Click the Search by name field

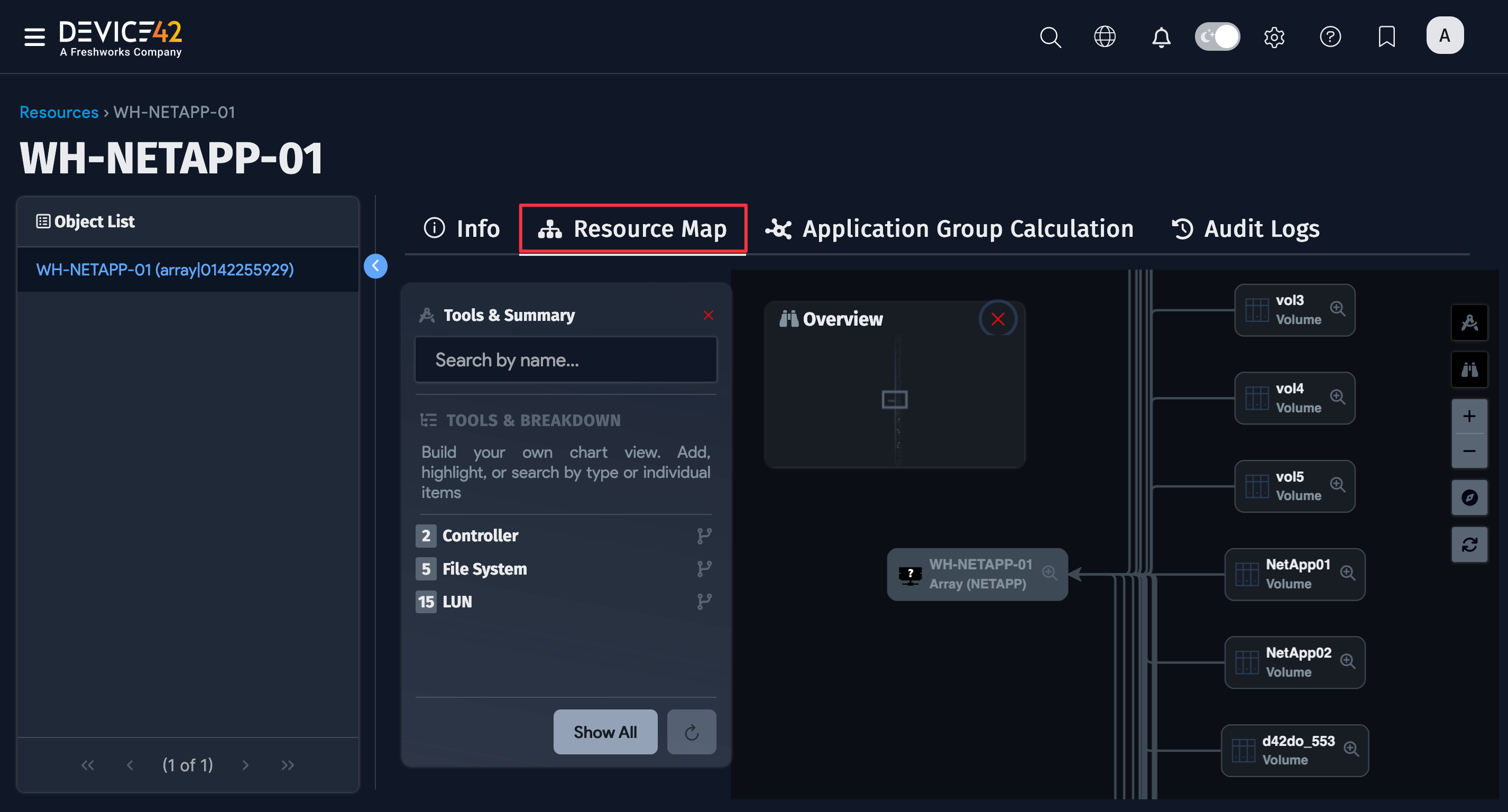(565, 360)
